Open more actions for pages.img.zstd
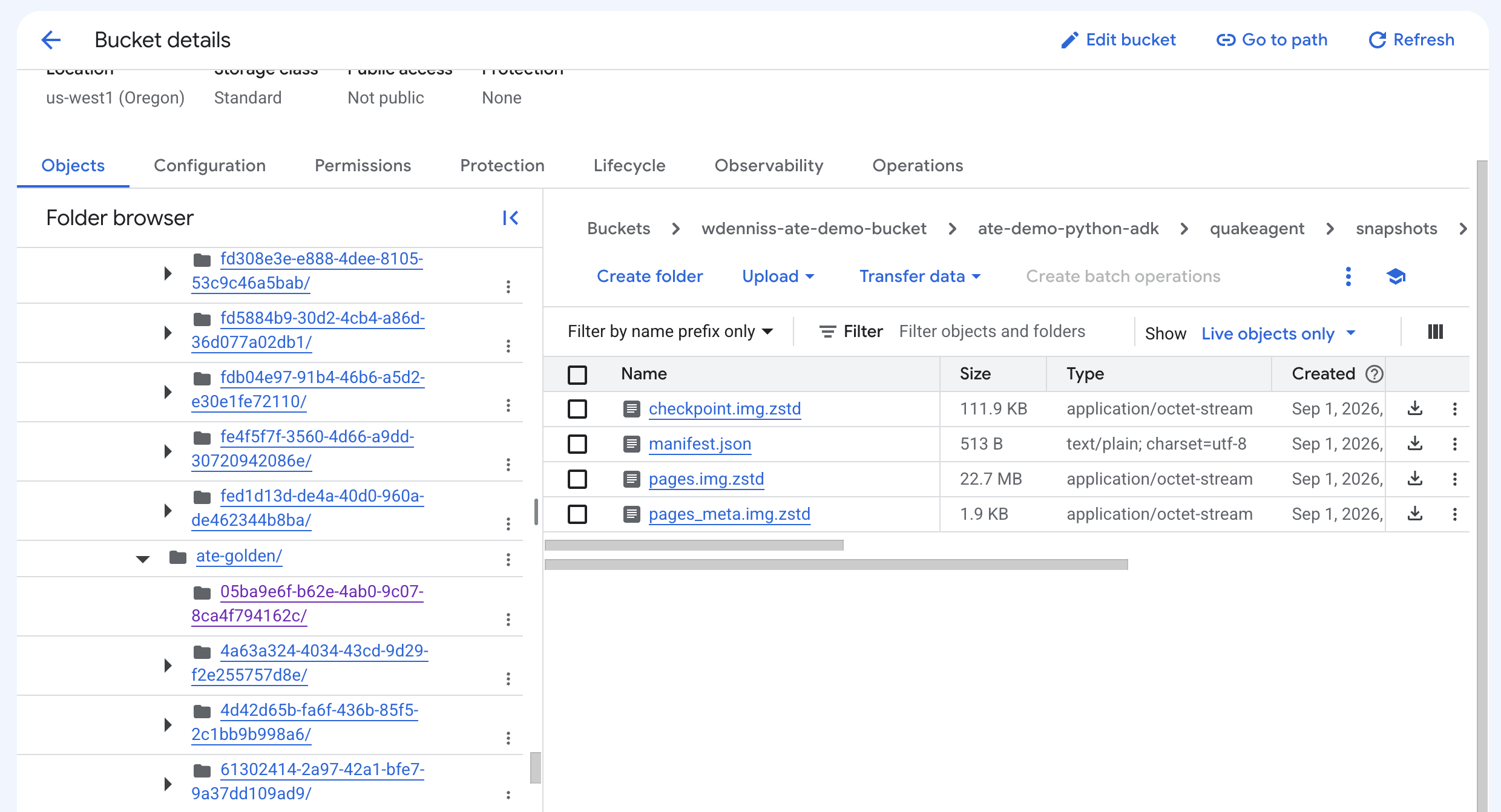This screenshot has height=812, width=1501. [1454, 479]
